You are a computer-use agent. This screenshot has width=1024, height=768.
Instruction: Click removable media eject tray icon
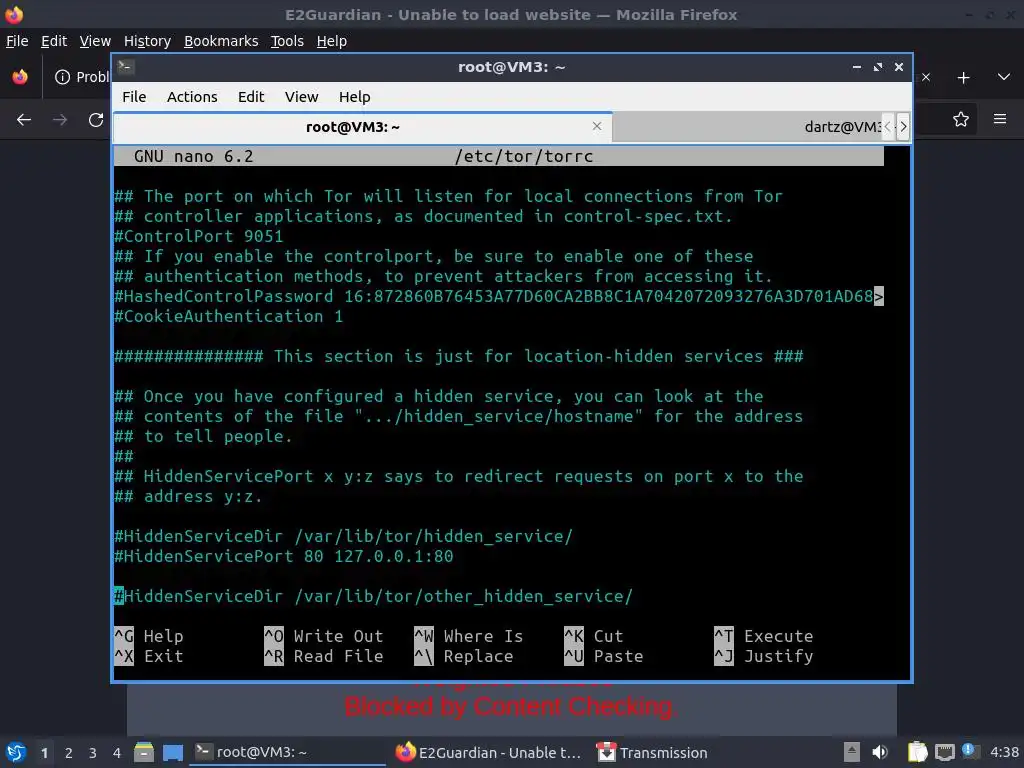[852, 752]
